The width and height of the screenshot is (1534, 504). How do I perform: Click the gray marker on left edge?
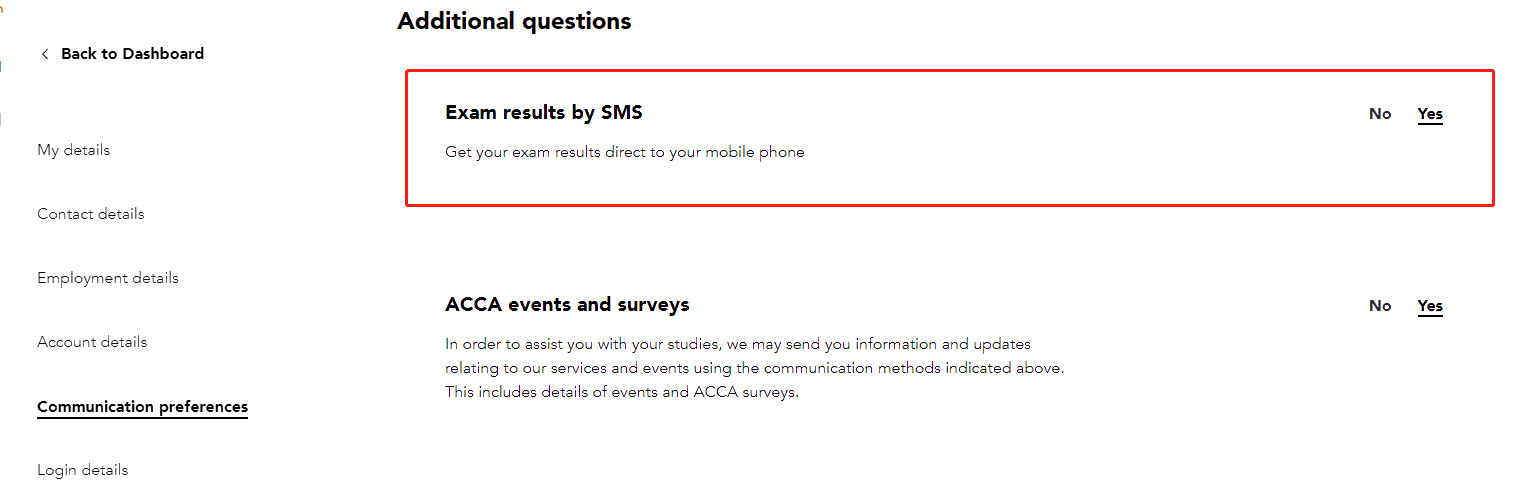point(1,120)
